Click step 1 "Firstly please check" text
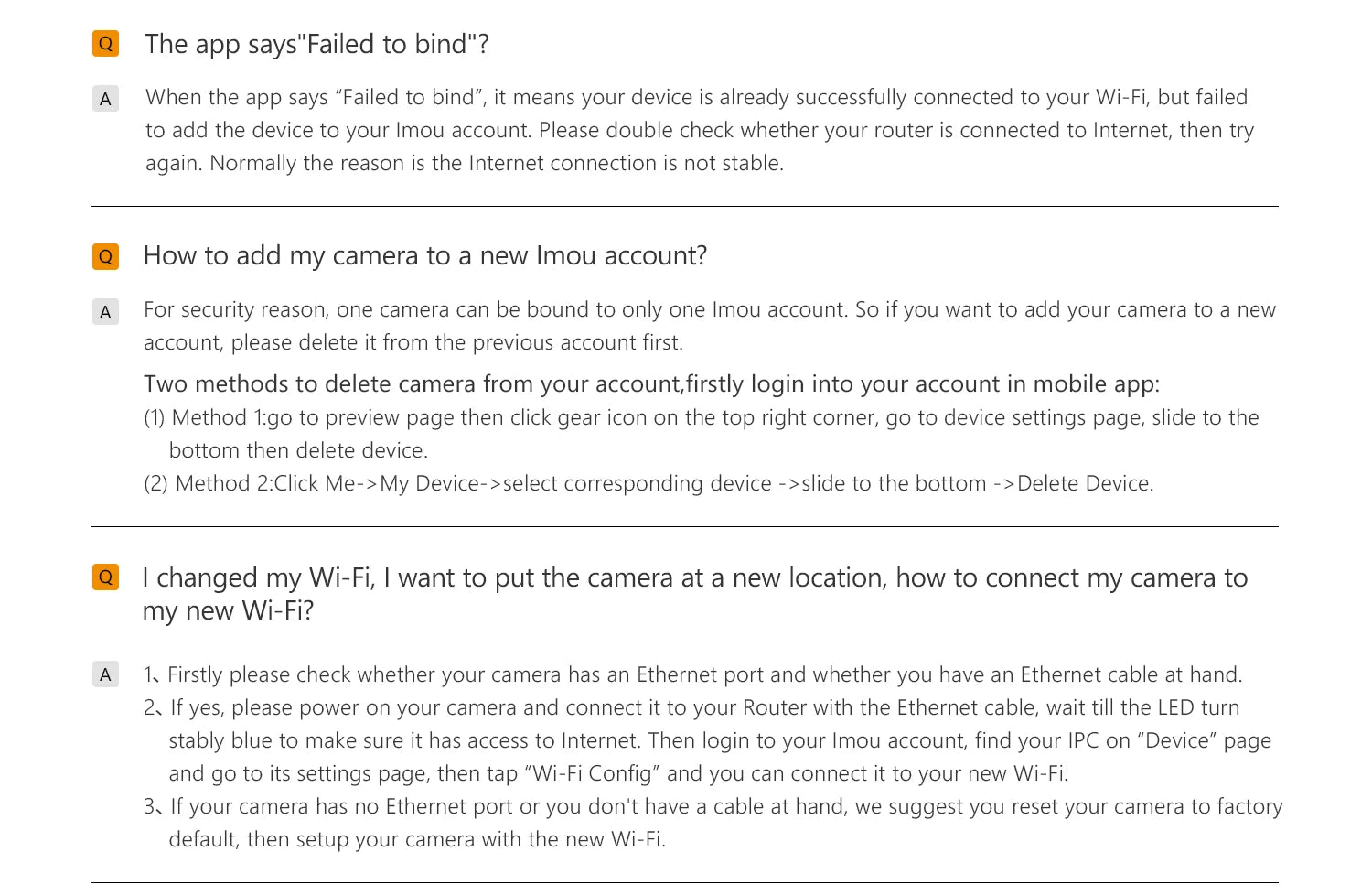Viewport: 1372px width, 895px height. click(x=692, y=675)
